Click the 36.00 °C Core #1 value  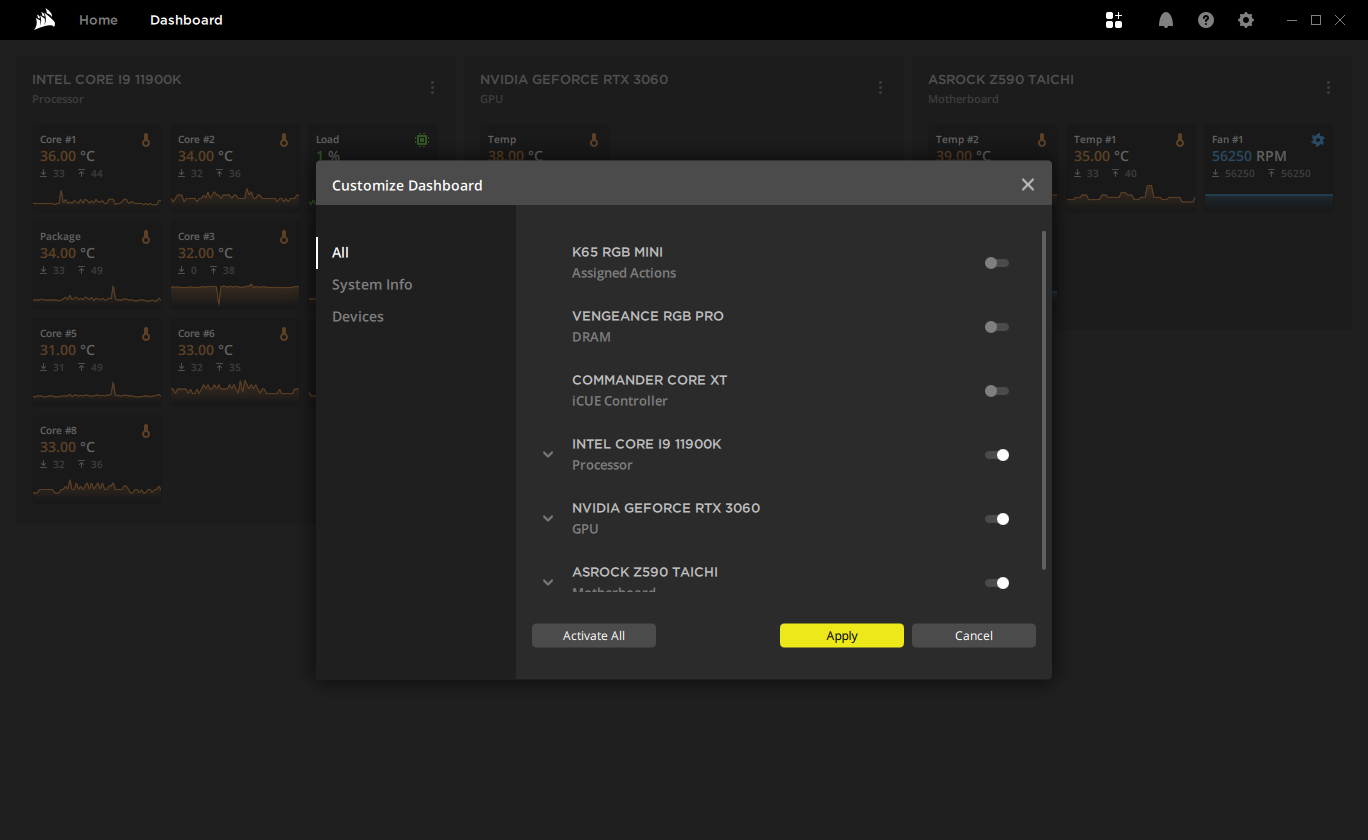pos(67,156)
